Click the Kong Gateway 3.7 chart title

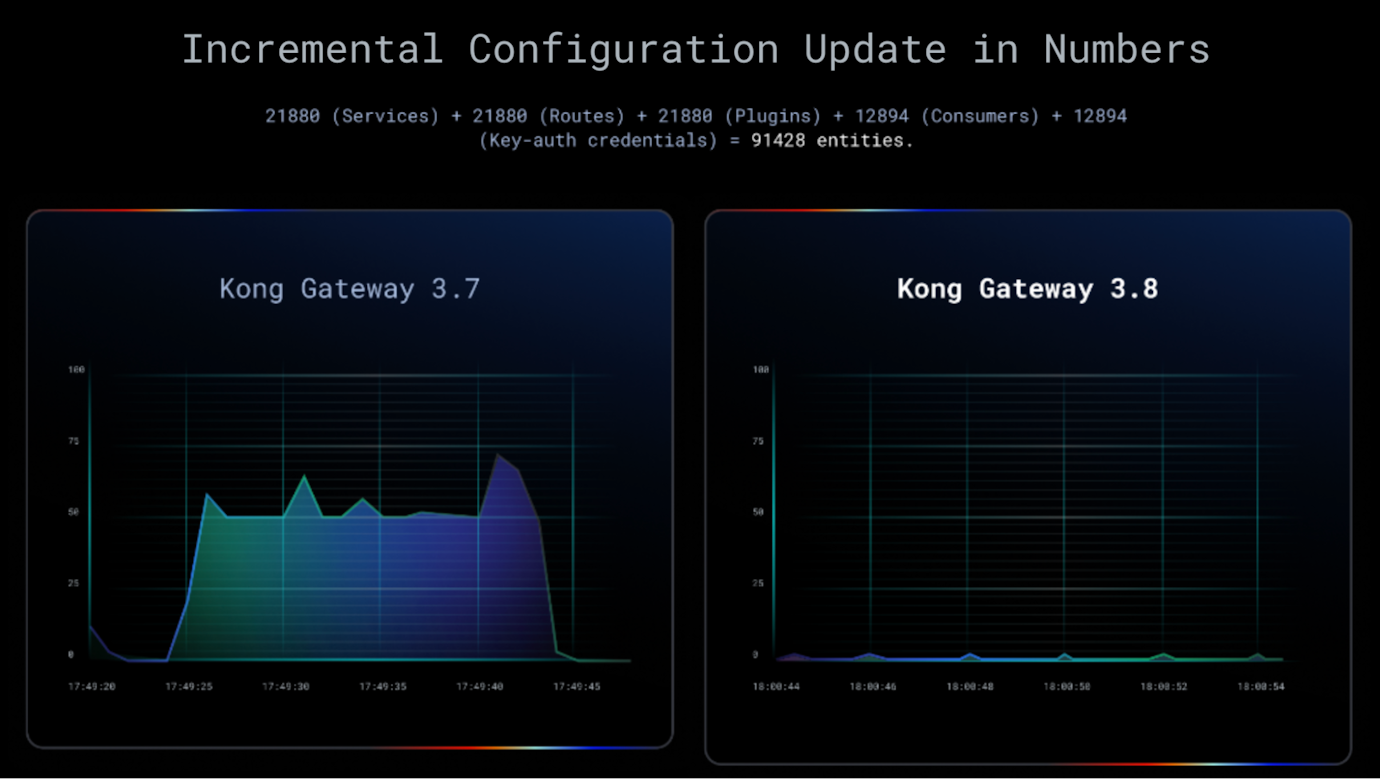[x=349, y=288]
